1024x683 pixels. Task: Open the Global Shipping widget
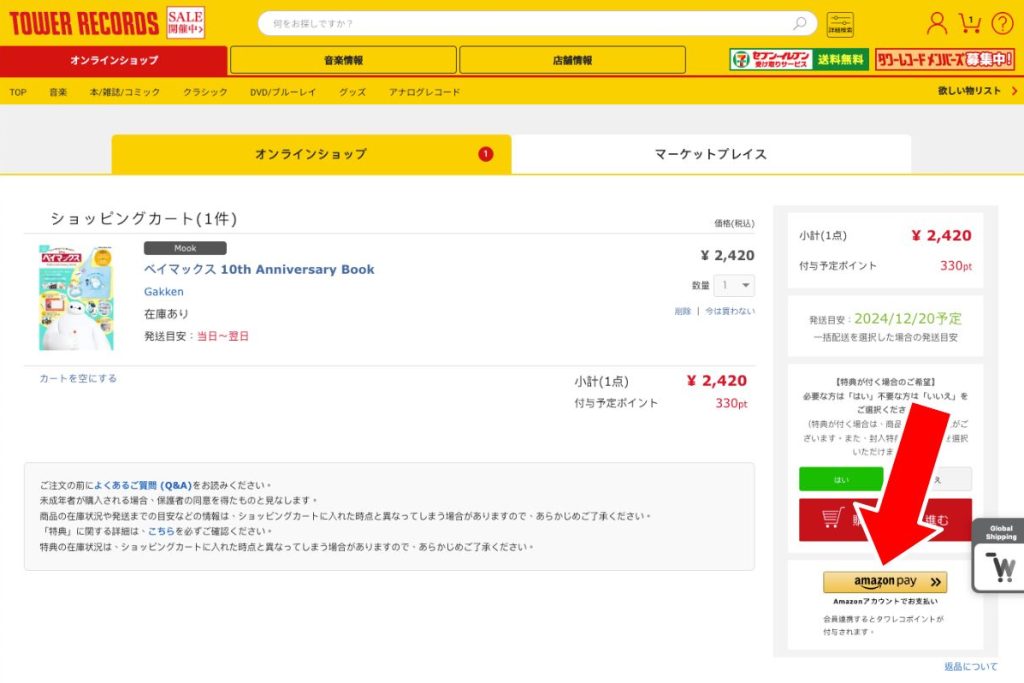click(1000, 557)
